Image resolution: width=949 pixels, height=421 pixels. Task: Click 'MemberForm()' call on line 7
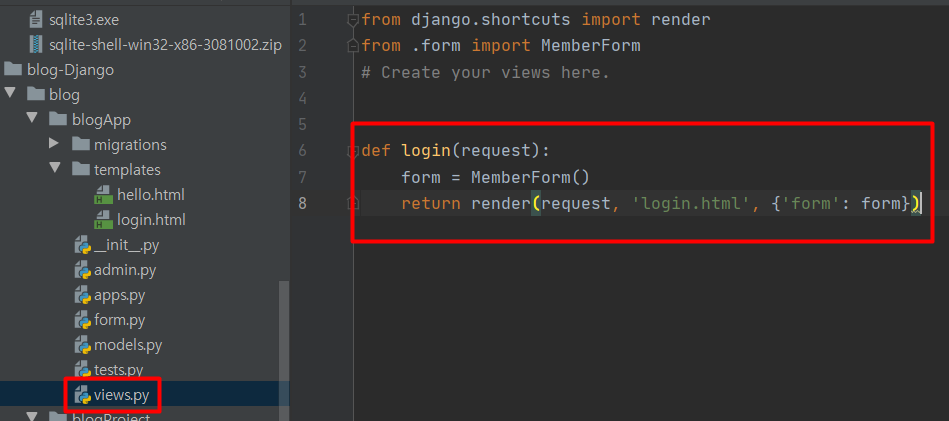[530, 177]
